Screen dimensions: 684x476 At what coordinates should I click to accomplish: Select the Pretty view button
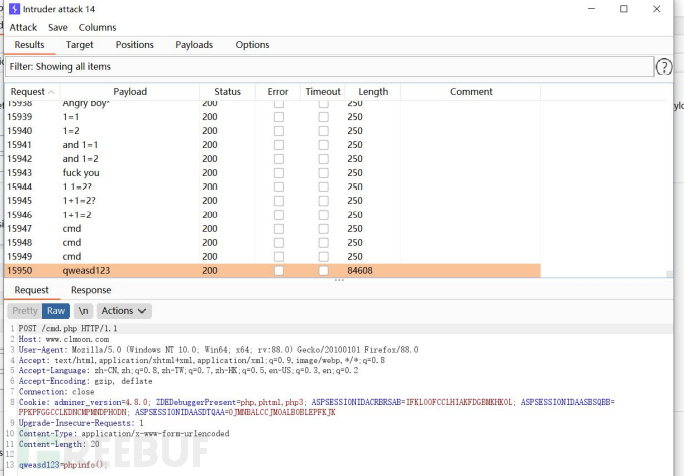pyautogui.click(x=25, y=311)
